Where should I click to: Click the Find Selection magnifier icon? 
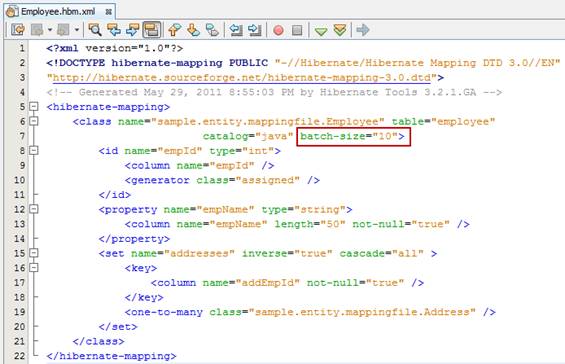[x=95, y=30]
